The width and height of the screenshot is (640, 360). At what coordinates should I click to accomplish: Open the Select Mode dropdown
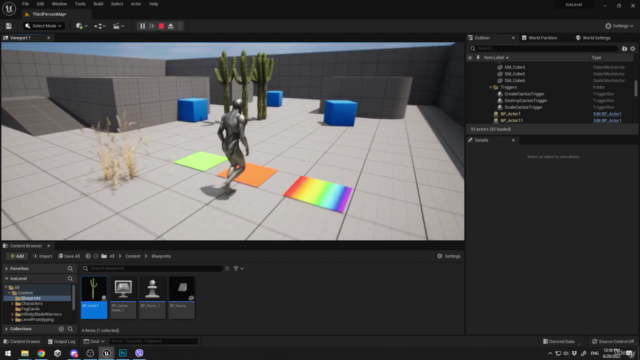43,26
